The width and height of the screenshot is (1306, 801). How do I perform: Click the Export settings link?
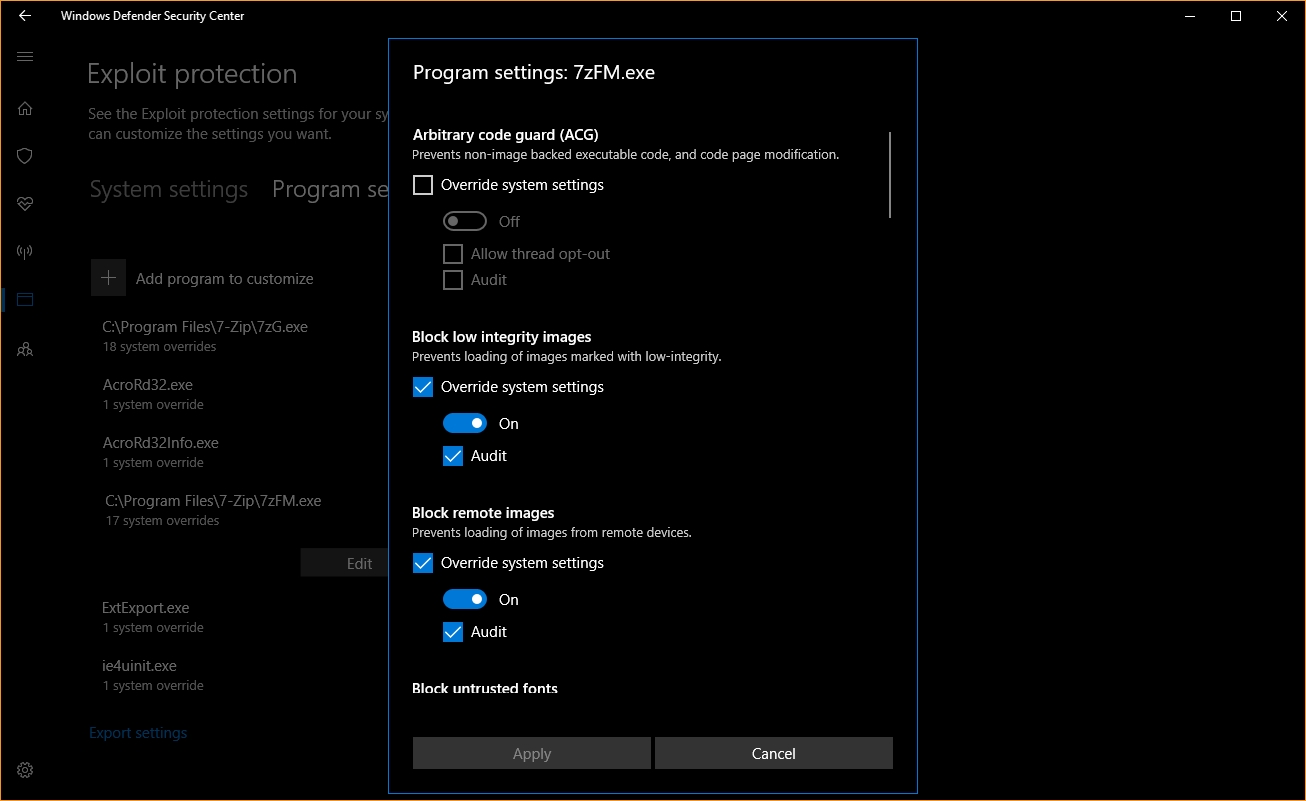pyautogui.click(x=138, y=733)
